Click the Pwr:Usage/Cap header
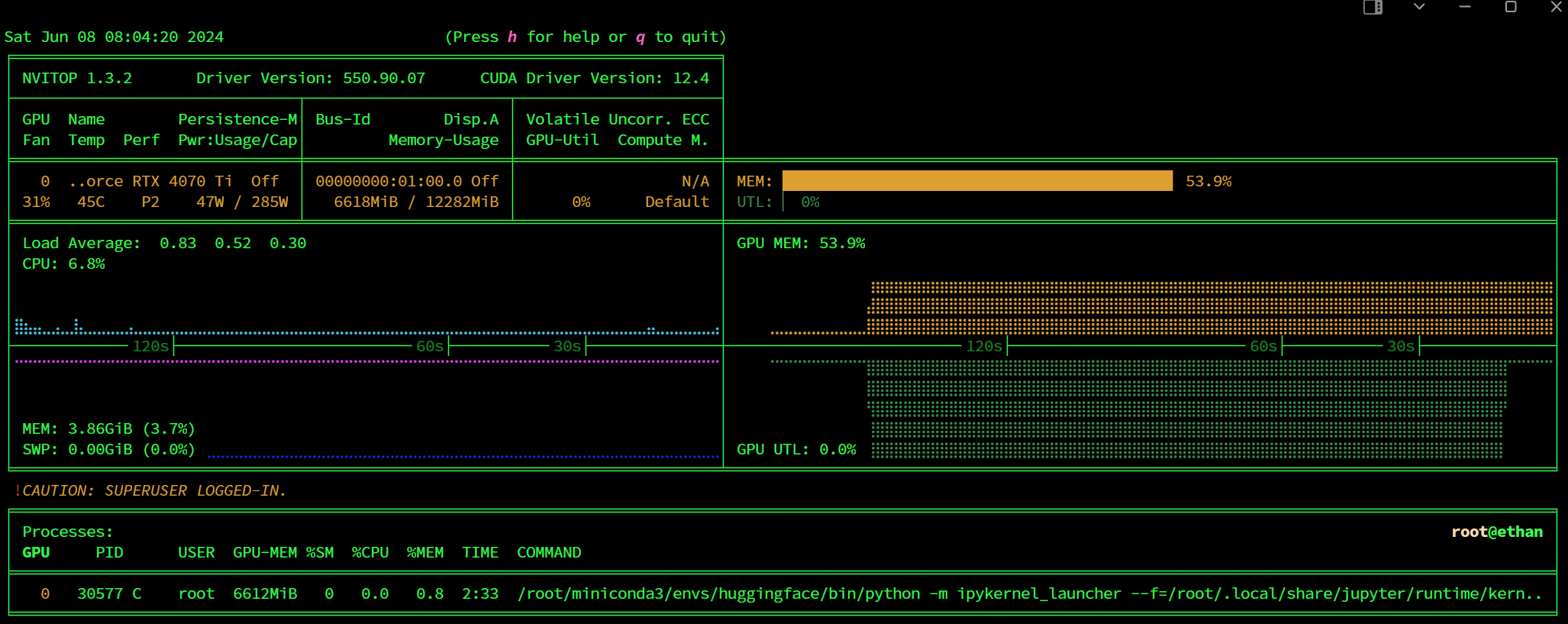The width and height of the screenshot is (1568, 624). [x=237, y=140]
